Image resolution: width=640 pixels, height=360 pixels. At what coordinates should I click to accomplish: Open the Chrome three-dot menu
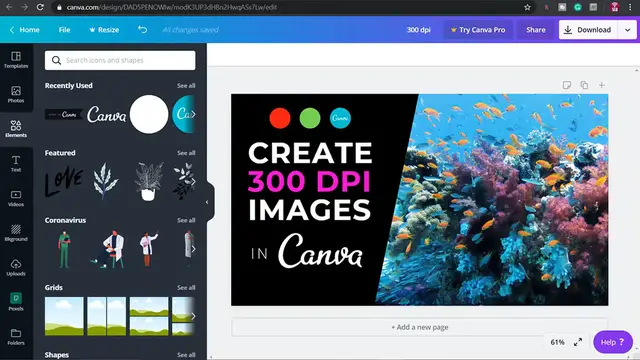click(631, 7)
